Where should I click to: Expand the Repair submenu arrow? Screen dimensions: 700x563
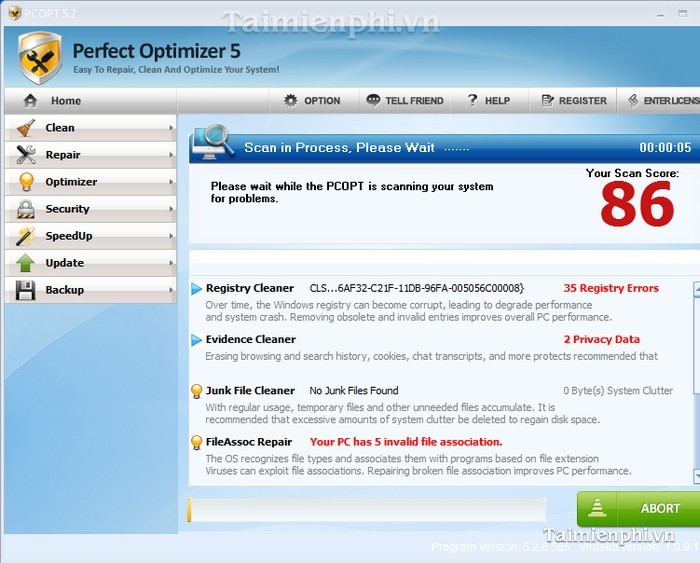(171, 155)
